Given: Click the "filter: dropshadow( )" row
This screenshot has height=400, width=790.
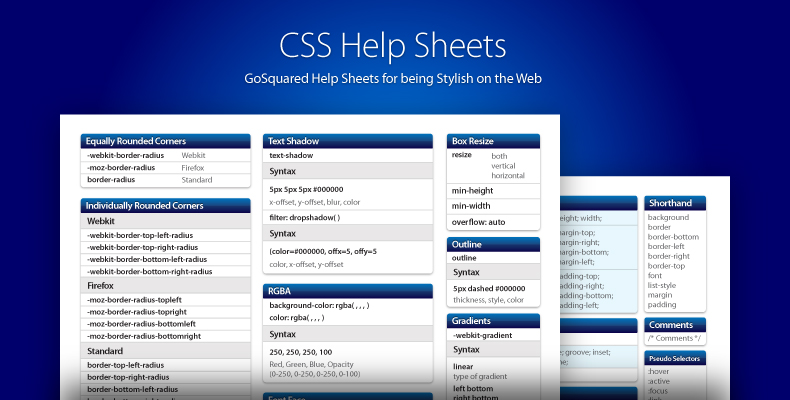Looking at the screenshot, I should 348,218.
